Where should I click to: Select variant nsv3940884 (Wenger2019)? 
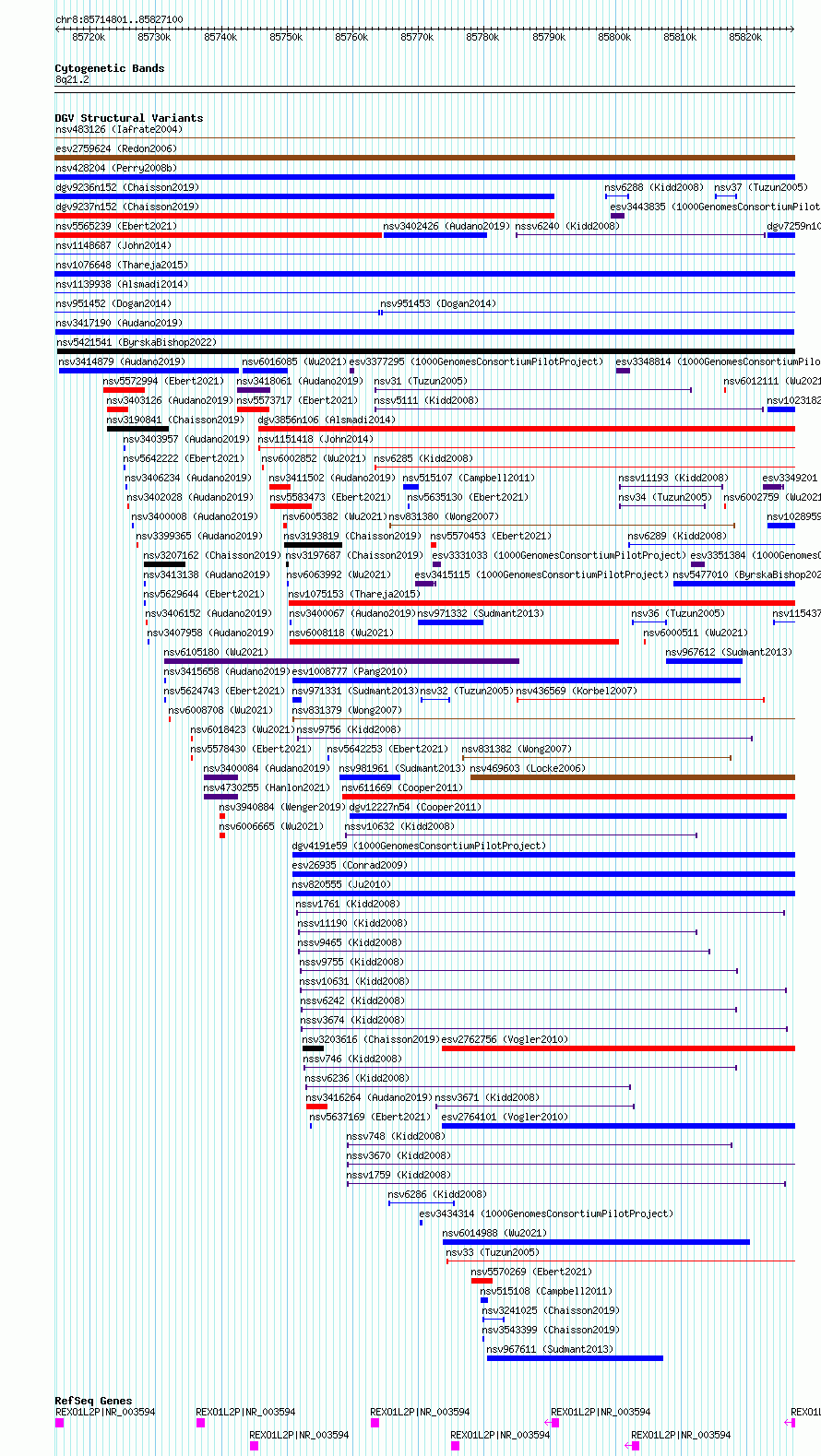(x=282, y=807)
